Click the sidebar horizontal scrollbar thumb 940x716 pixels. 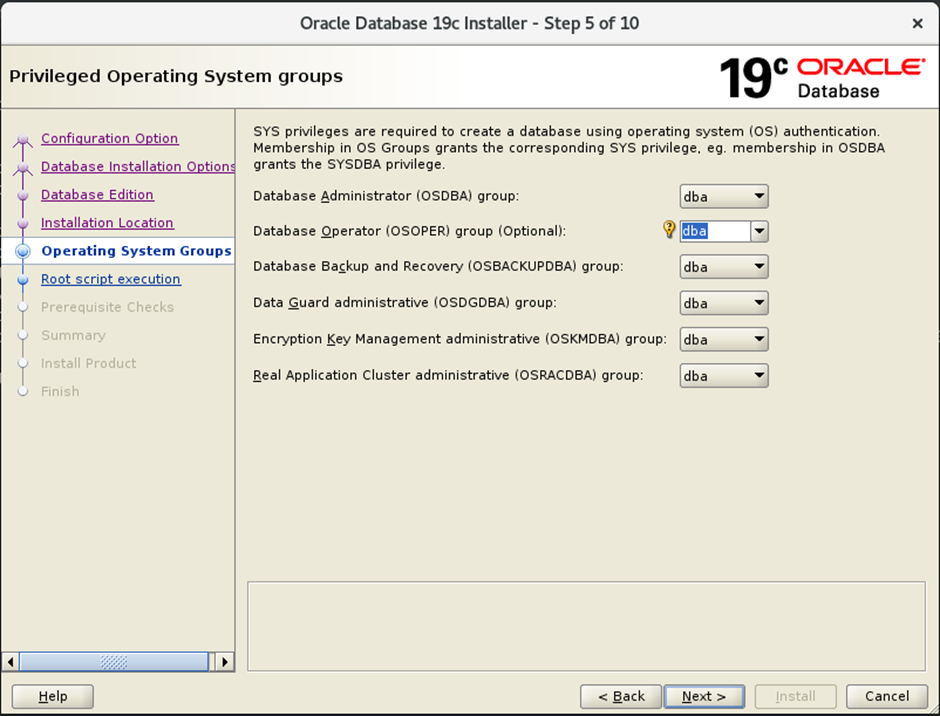tap(114, 662)
